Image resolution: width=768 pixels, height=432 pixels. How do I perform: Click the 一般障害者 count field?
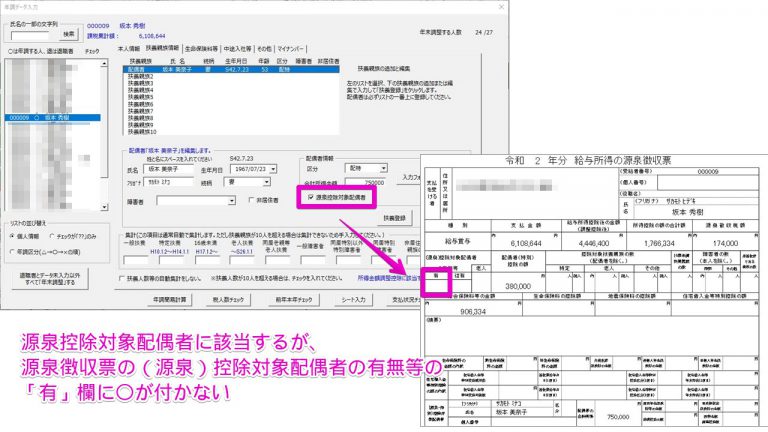pyautogui.click(x=312, y=260)
